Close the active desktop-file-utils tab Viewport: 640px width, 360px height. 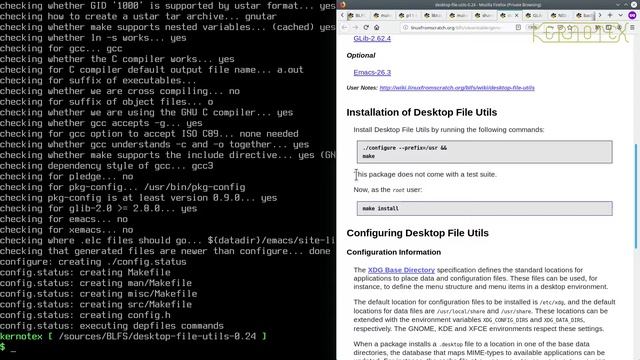point(516,16)
